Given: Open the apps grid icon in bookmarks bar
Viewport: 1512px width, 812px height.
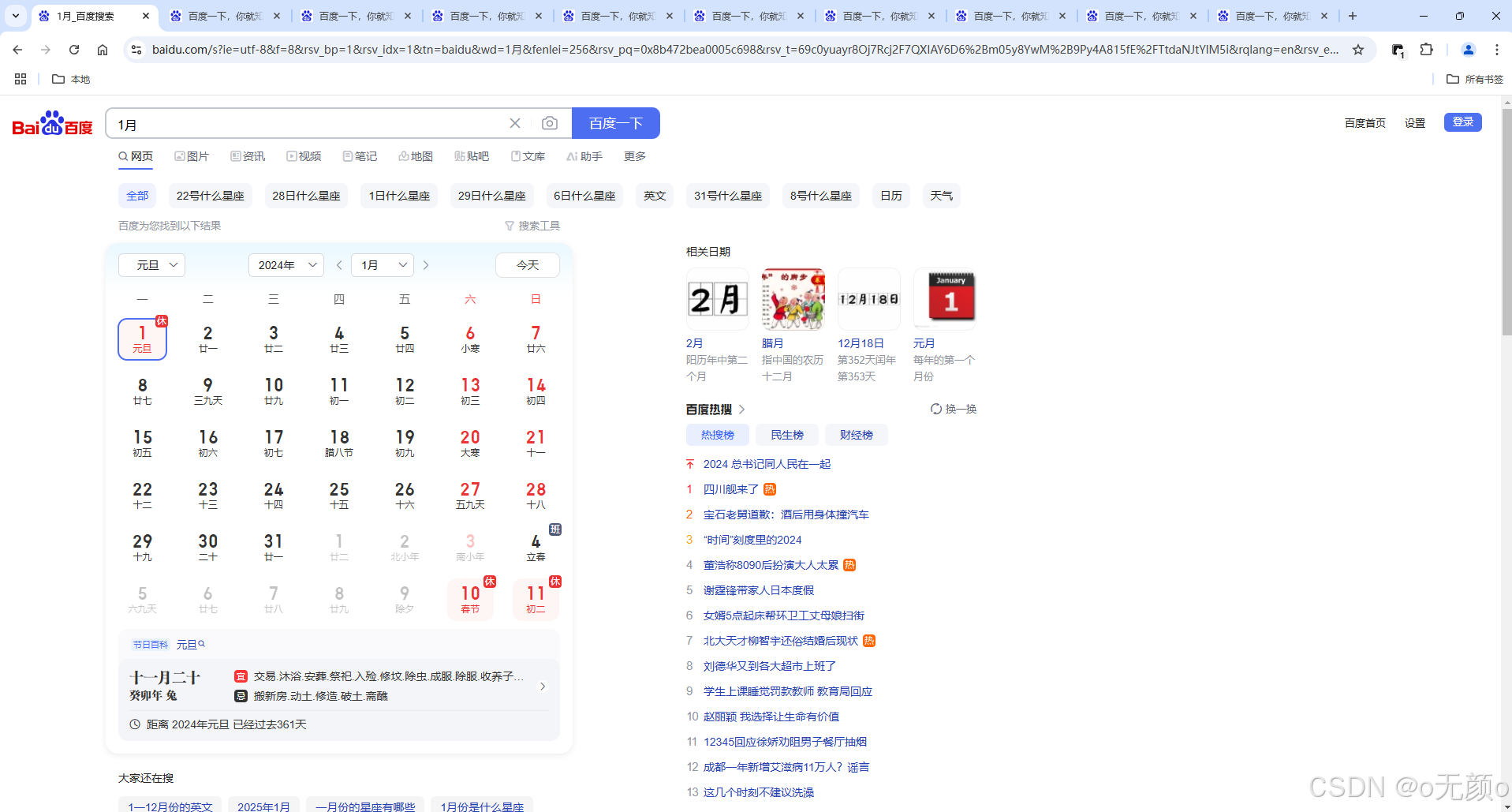Looking at the screenshot, I should 21,79.
